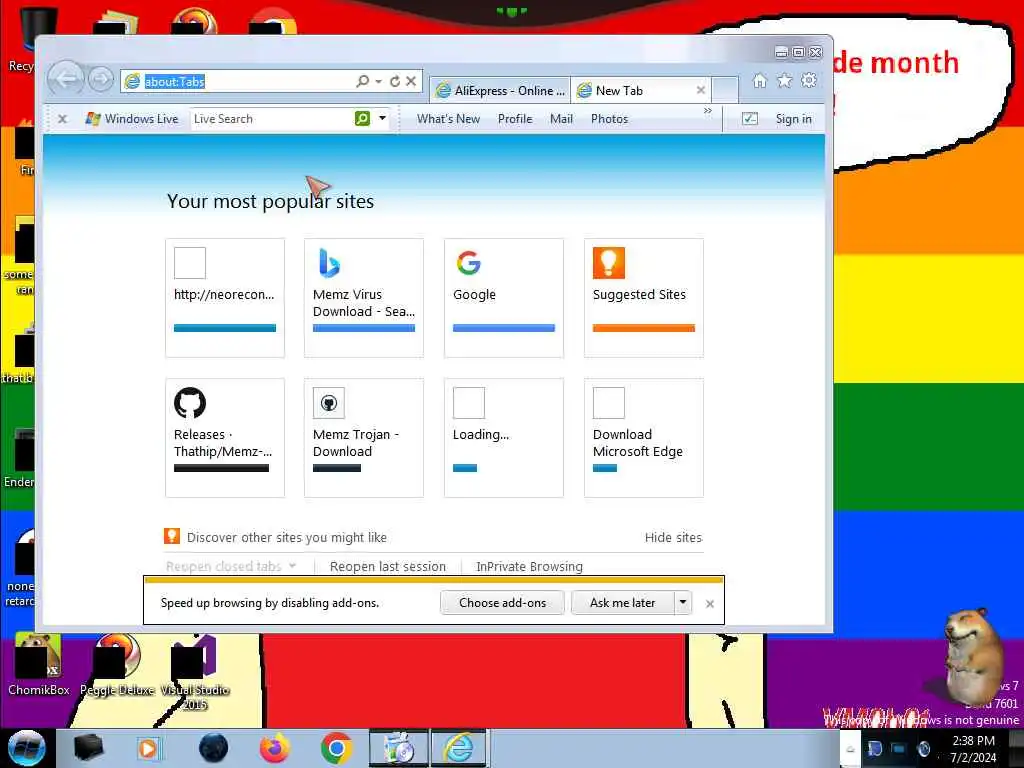1024x768 pixels.
Task: Open the Loading... site tile
Action: (504, 438)
